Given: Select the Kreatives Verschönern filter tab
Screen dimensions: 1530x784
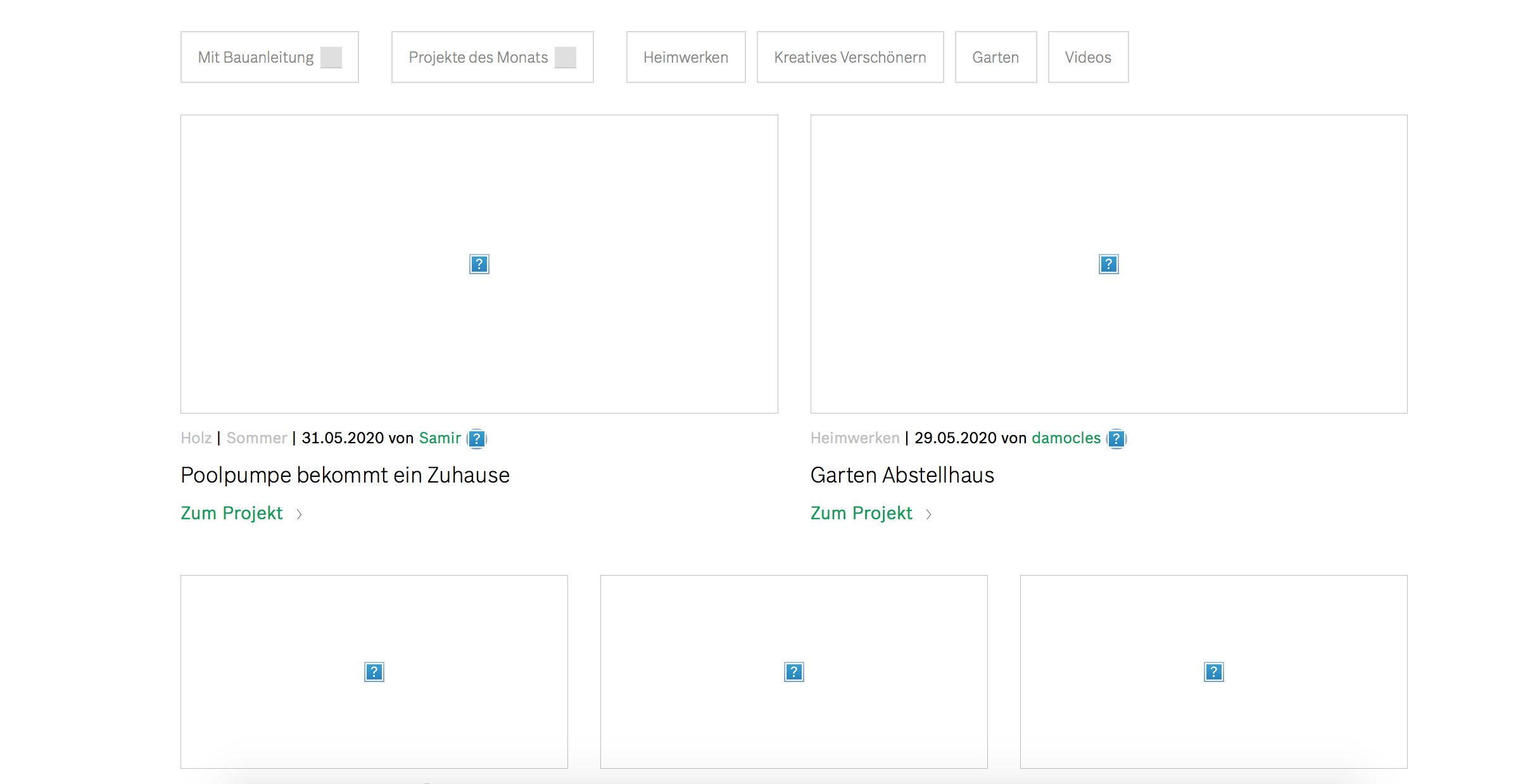Looking at the screenshot, I should click(x=850, y=58).
